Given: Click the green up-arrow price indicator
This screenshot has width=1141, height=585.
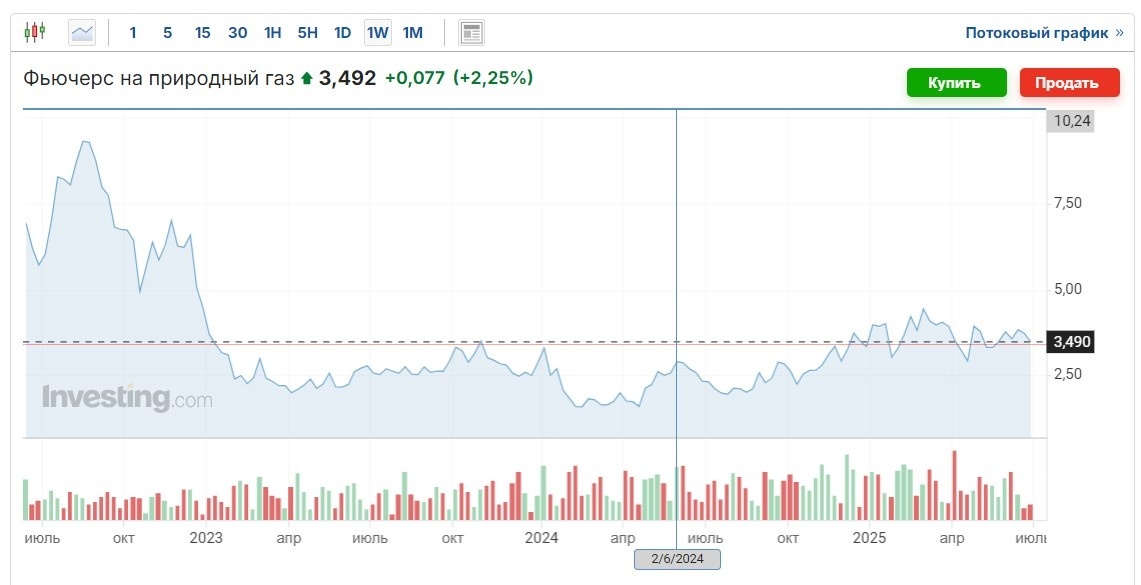Looking at the screenshot, I should click(x=306, y=78).
